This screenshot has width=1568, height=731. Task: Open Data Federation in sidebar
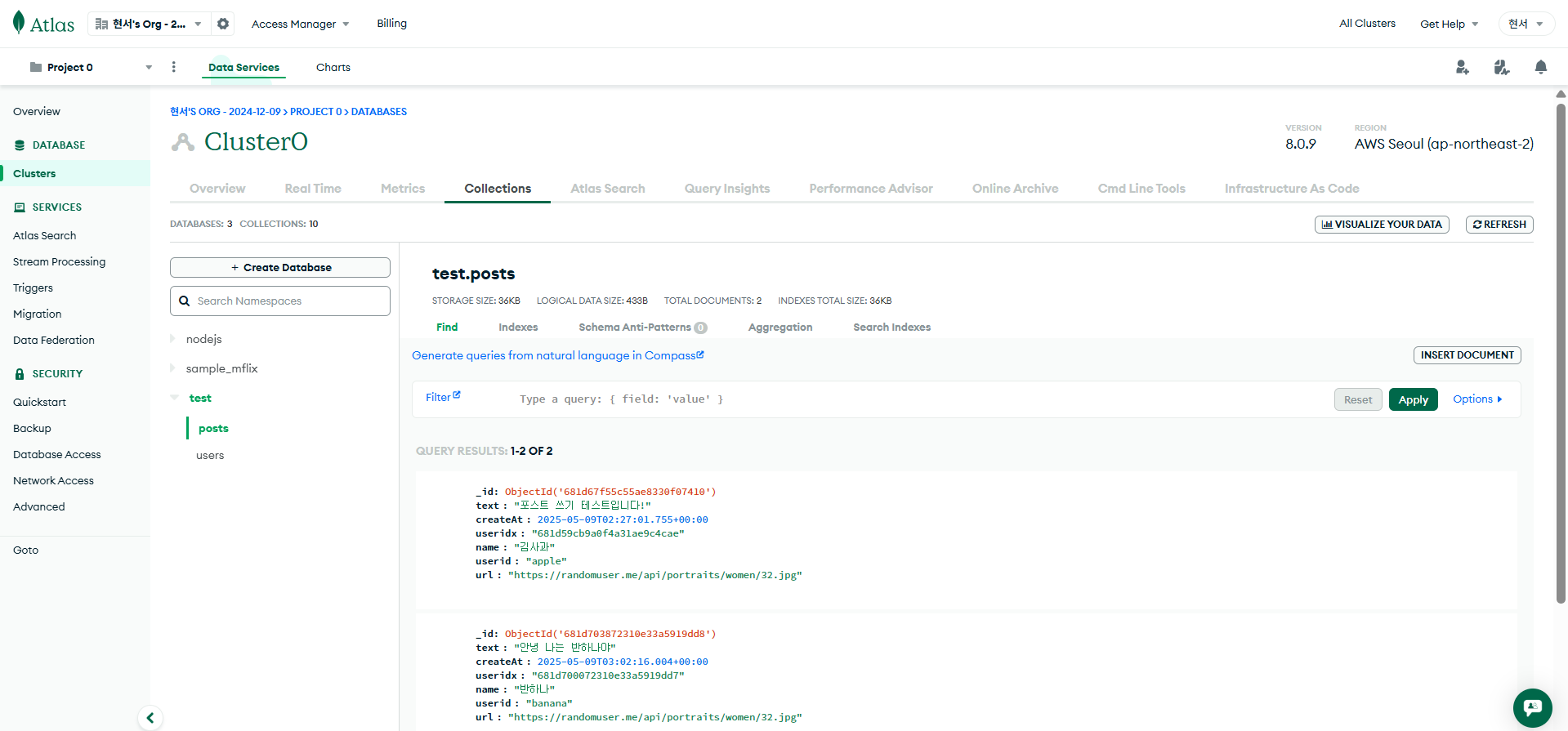[54, 340]
